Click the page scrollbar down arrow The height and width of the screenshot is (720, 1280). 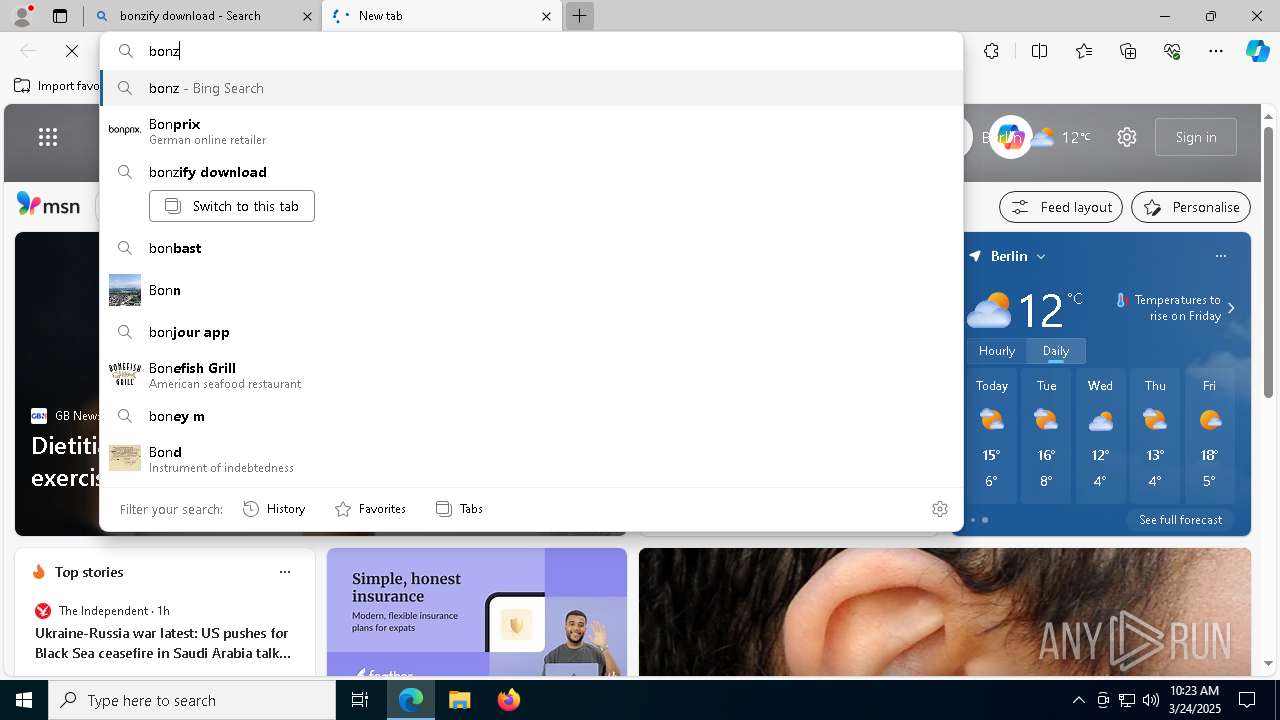click(1269, 663)
